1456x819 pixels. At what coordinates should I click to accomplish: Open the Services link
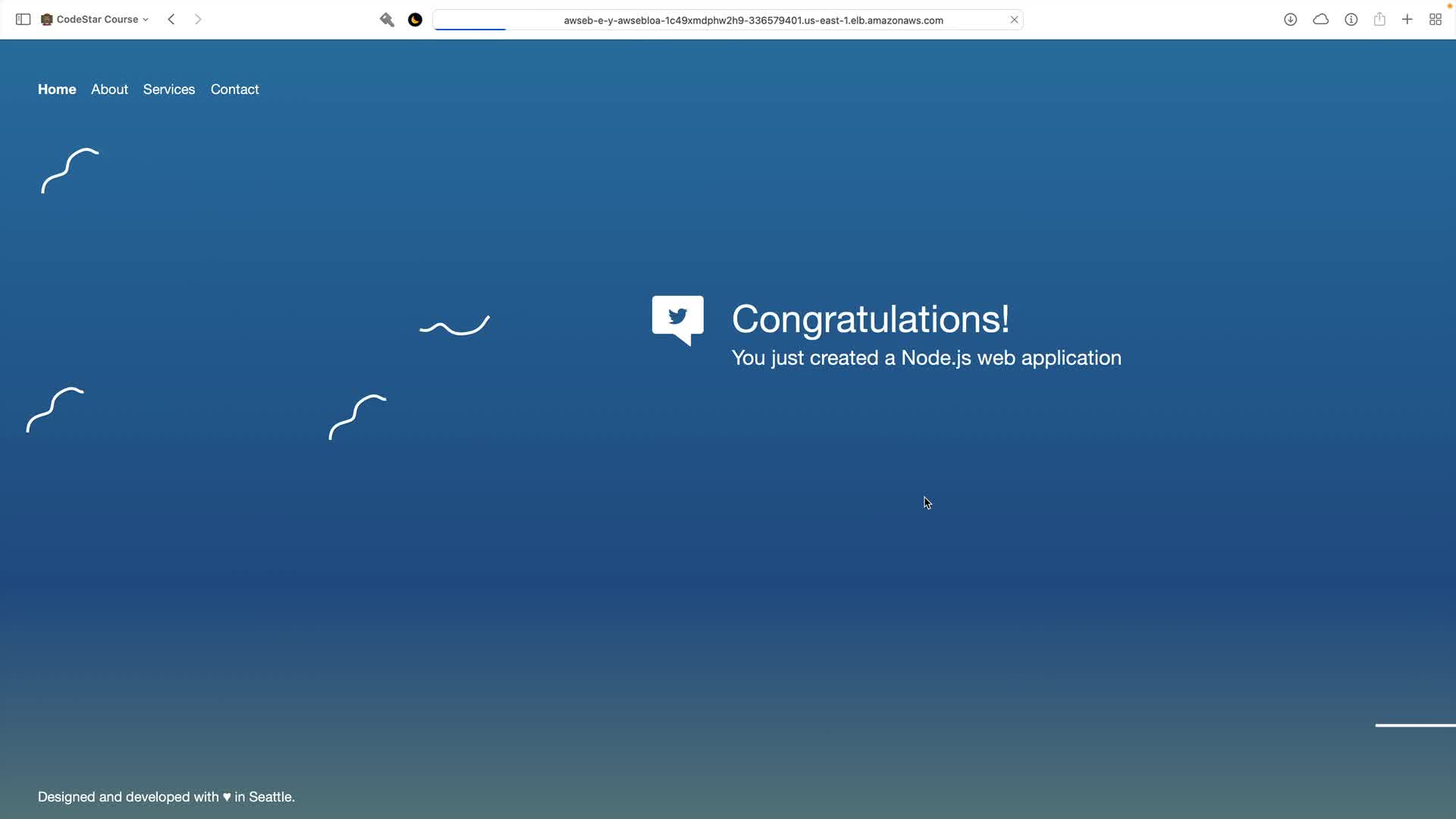point(168,89)
